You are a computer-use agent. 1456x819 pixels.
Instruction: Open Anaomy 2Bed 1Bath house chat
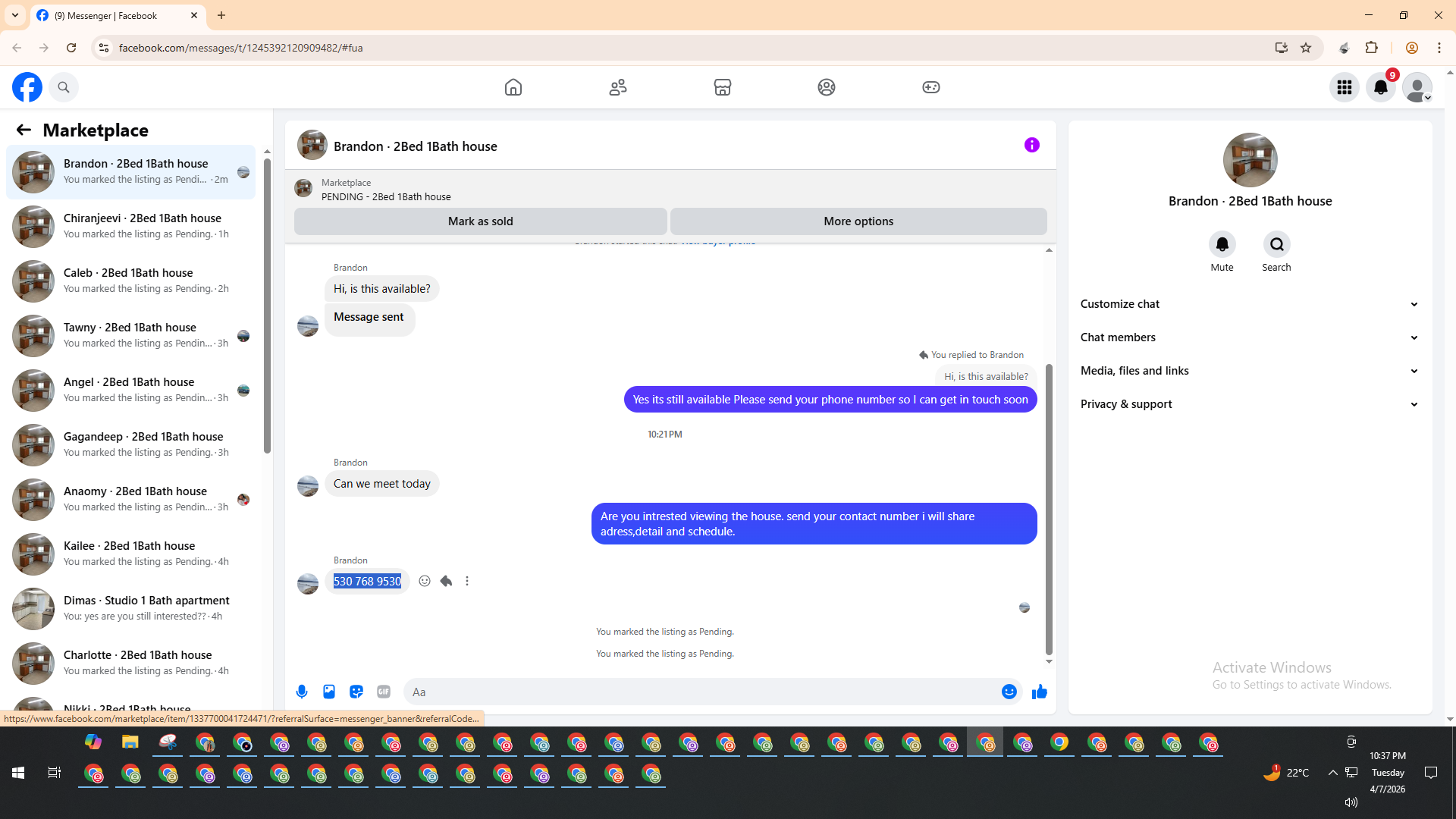(x=131, y=500)
